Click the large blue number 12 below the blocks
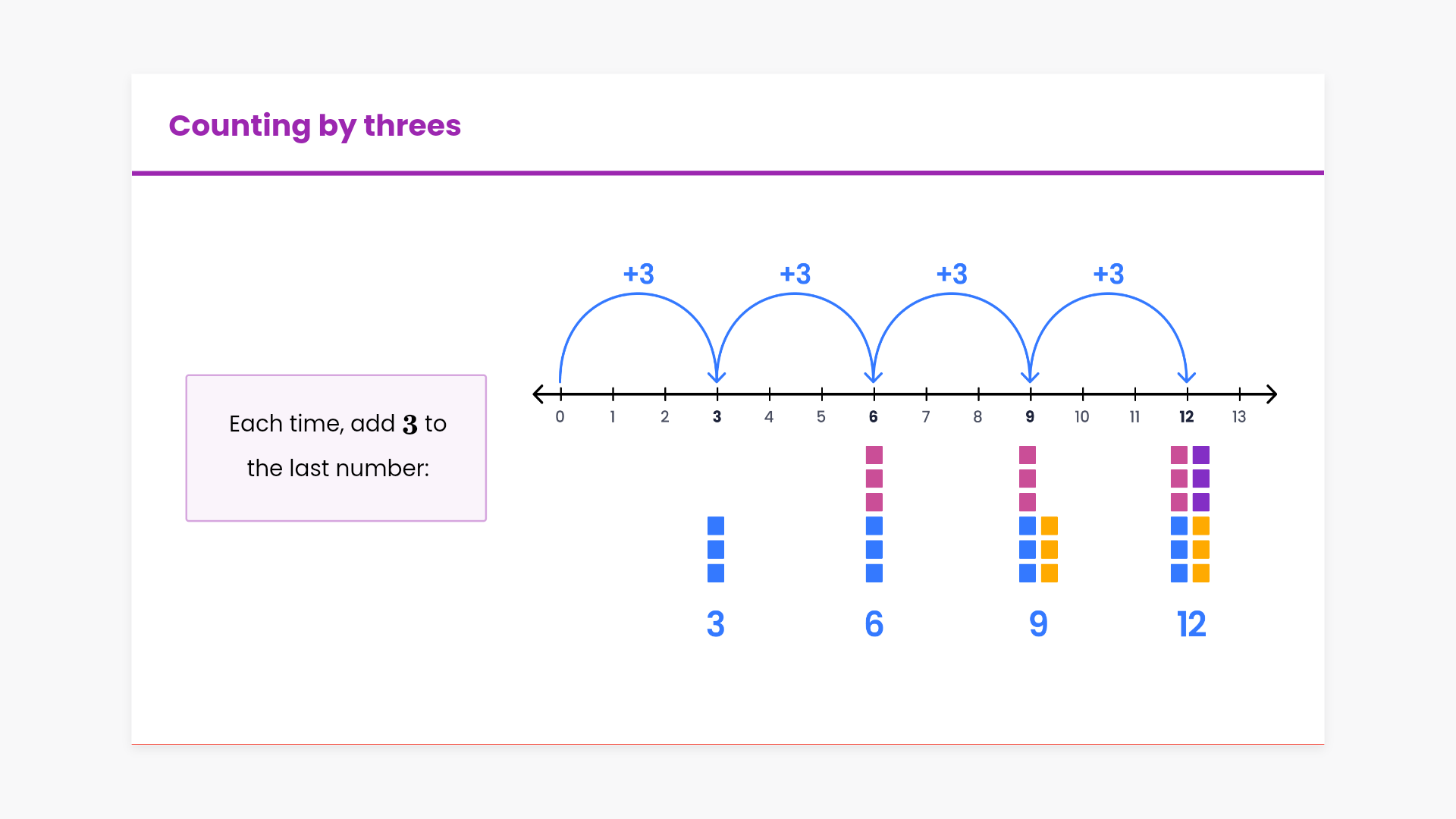Screen dimensions: 1456x819 click(x=1191, y=624)
